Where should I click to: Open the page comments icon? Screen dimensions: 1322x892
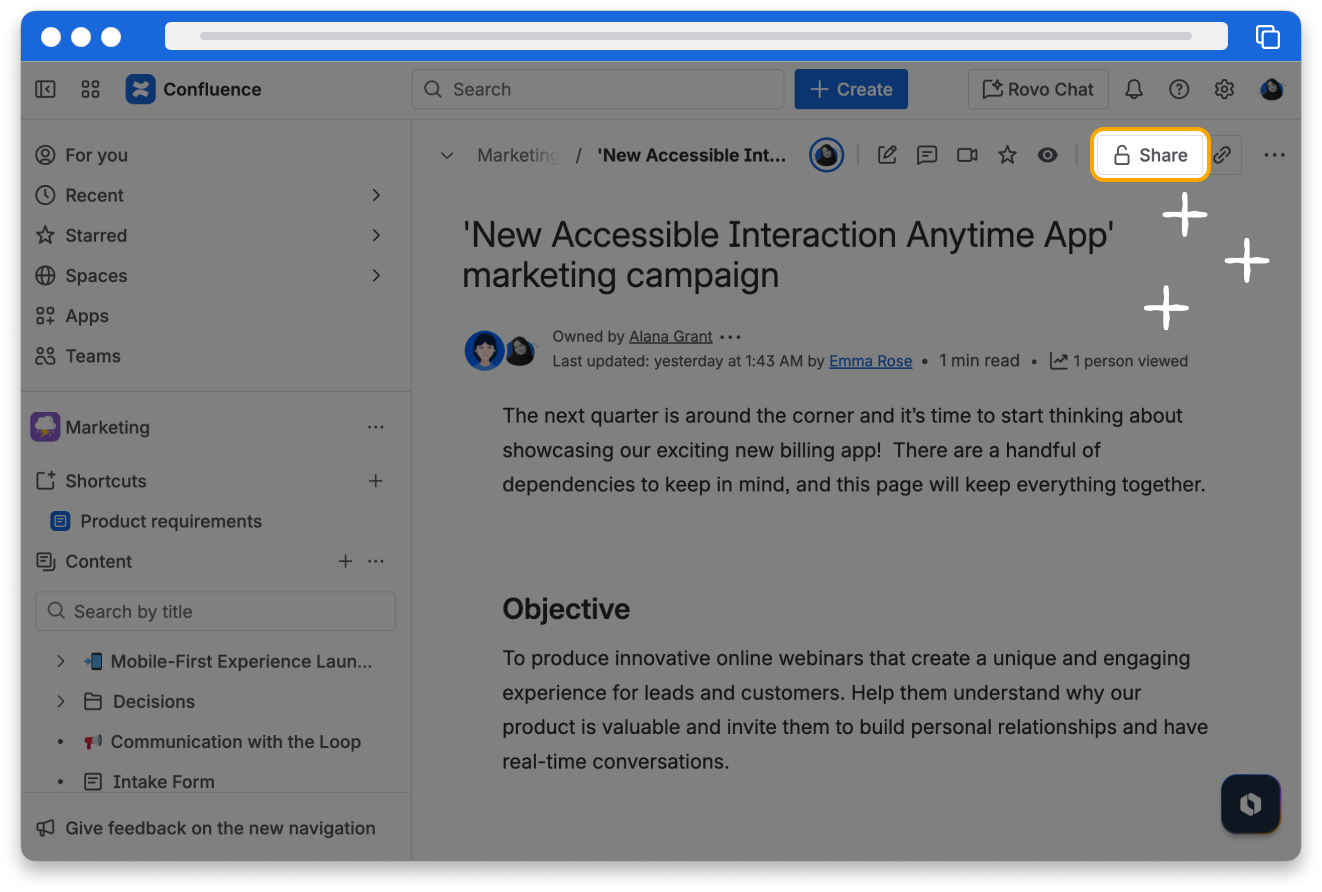927,155
